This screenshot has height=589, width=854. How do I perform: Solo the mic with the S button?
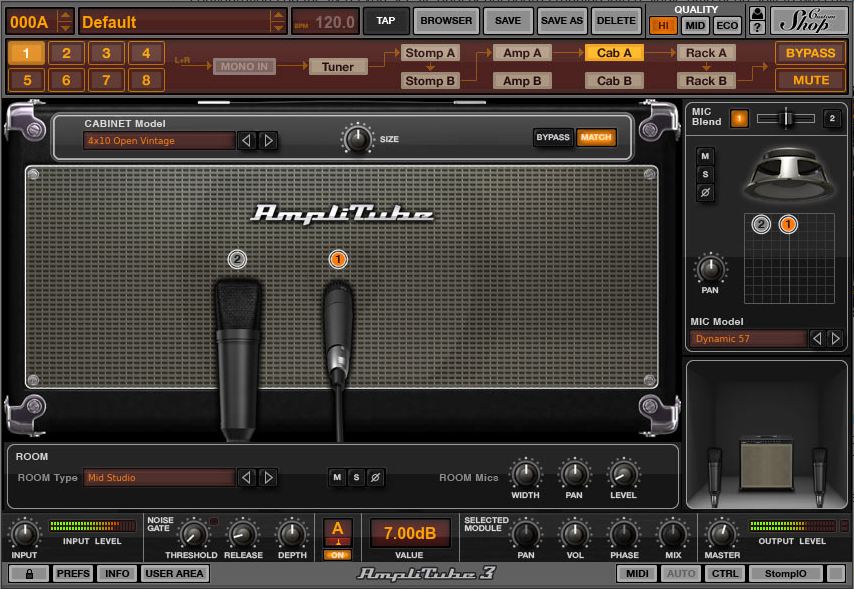[705, 174]
